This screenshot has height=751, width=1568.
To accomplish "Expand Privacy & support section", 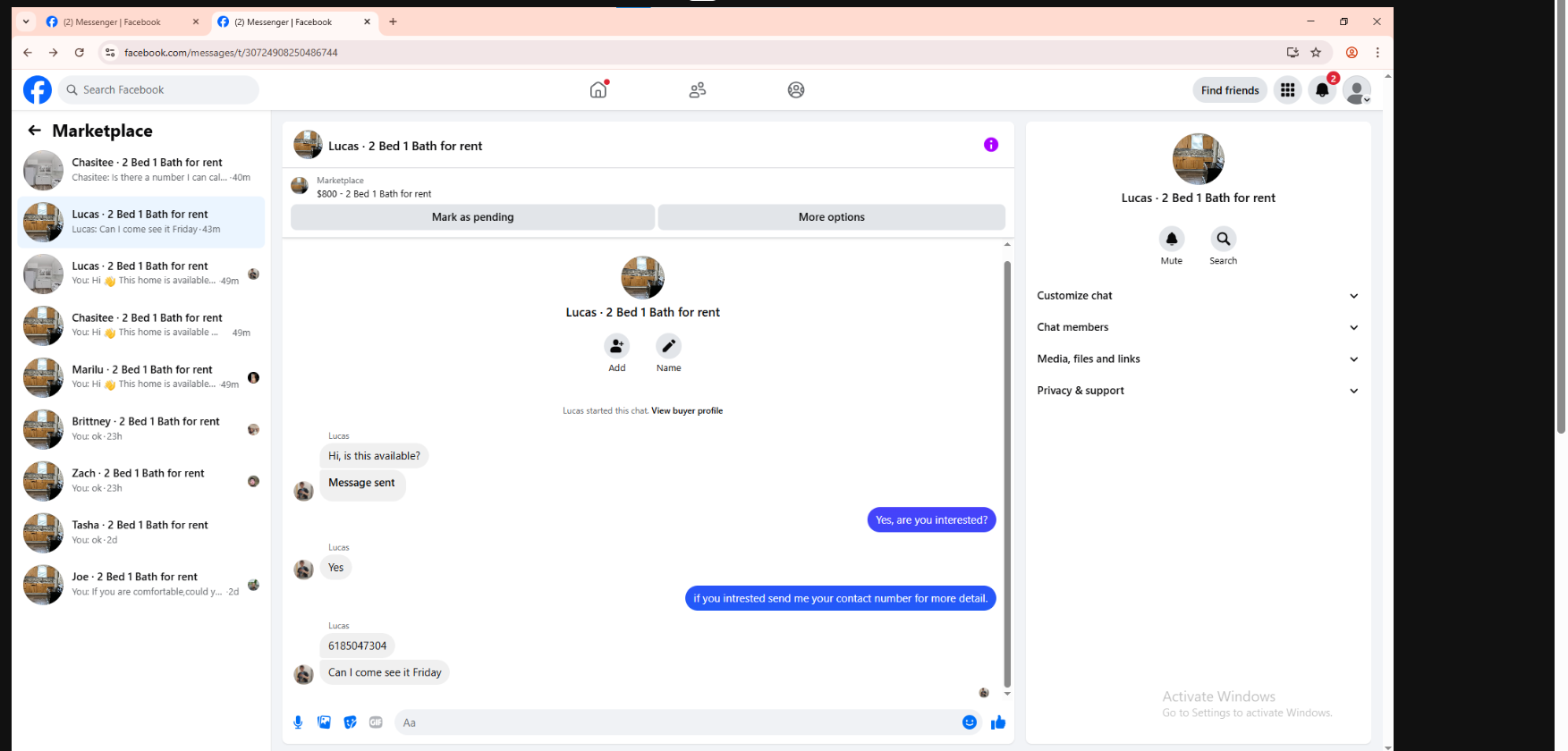I will [x=1198, y=391].
